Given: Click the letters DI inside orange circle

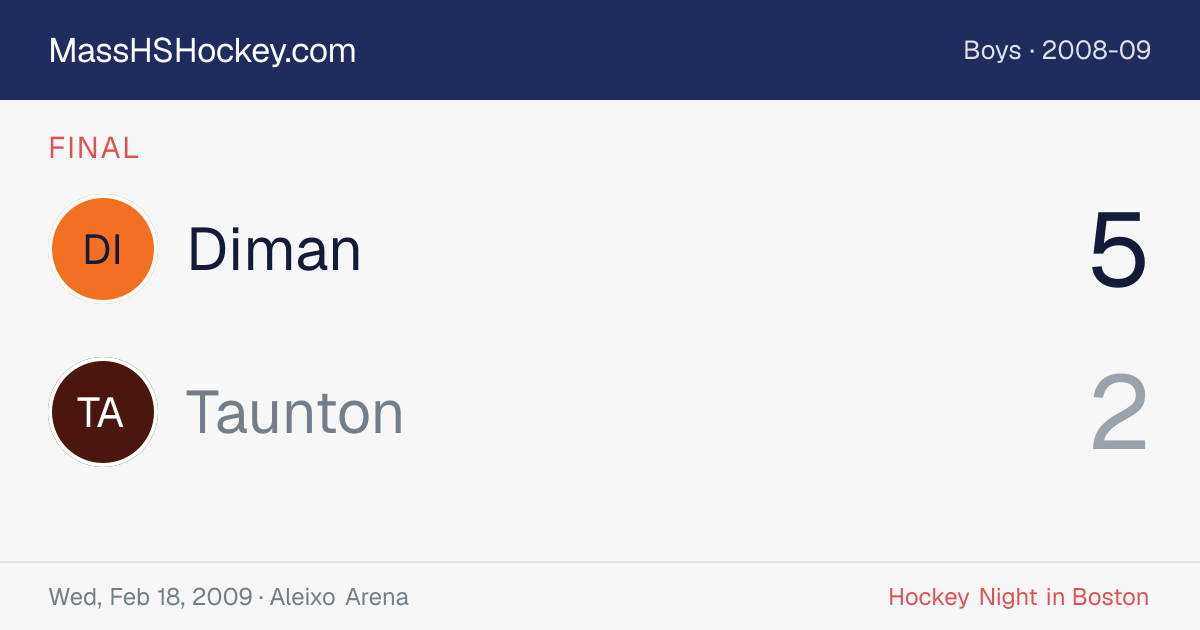Looking at the screenshot, I should pos(102,250).
